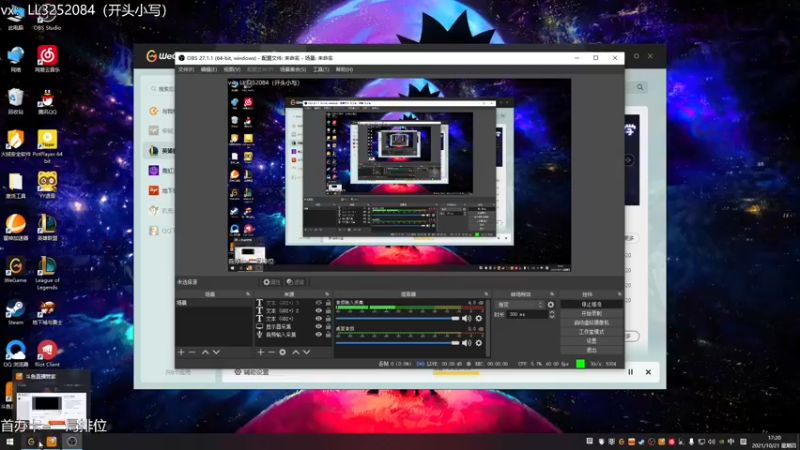800x450 pixels.
Task: Mute the first mixer track speaker icon
Action: click(x=466, y=318)
